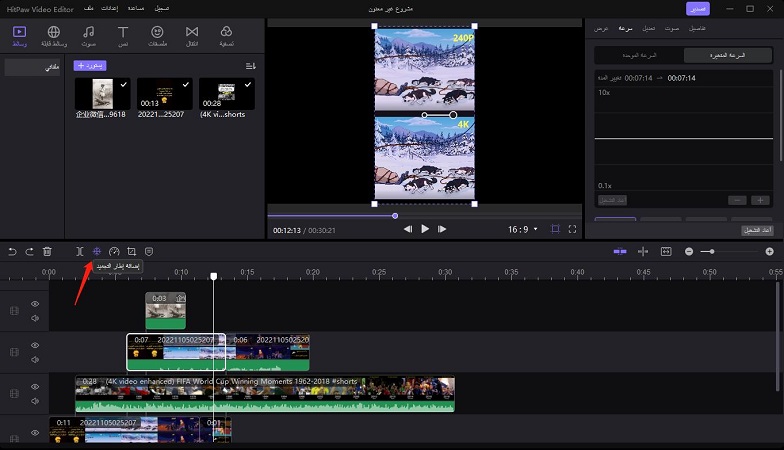Switch to the صوت (Audio) properties tab
The image size is (784, 450).
pos(672,28)
